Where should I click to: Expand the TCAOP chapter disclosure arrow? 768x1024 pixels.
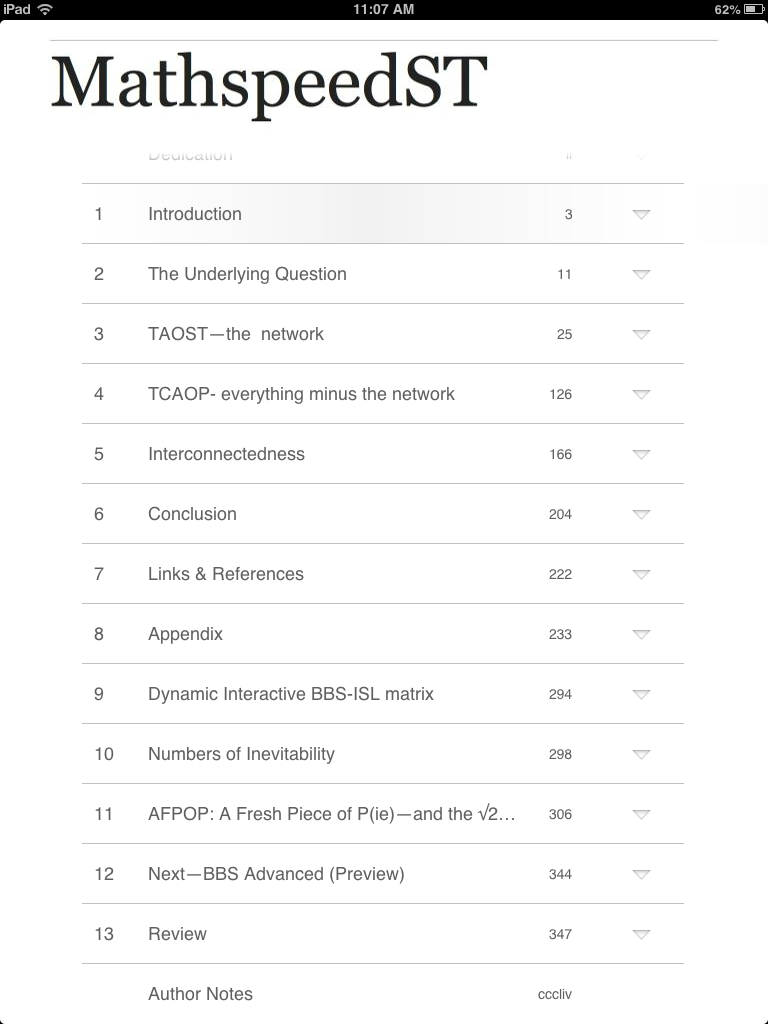[x=642, y=394]
